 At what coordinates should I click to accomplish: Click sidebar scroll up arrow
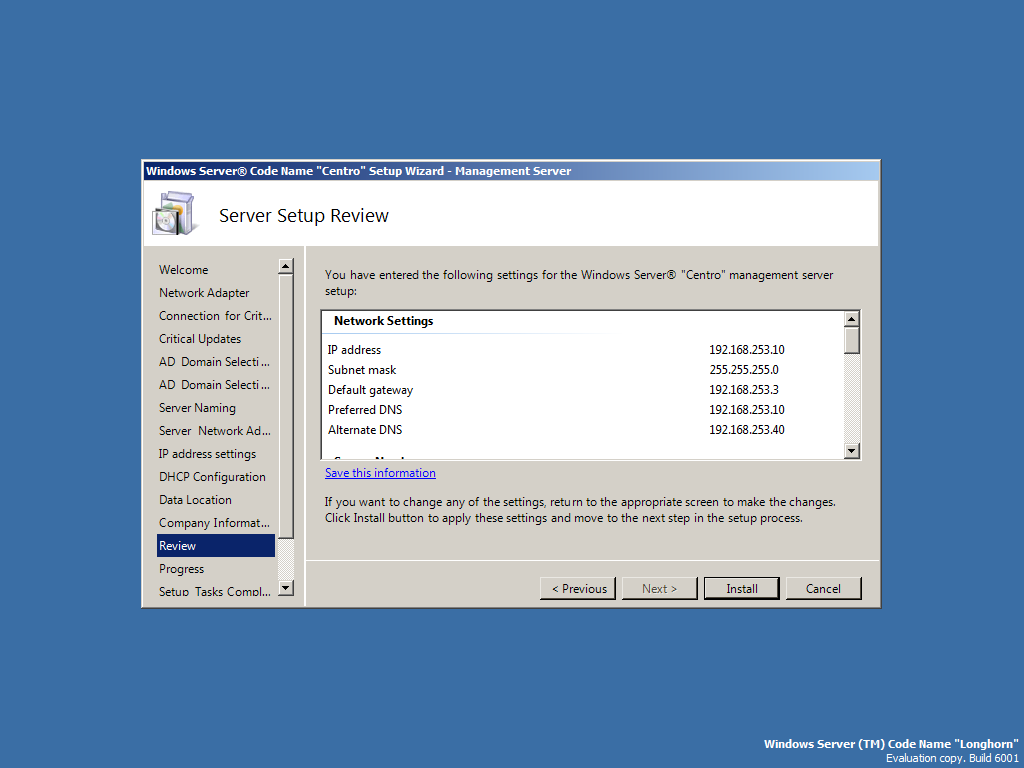click(285, 266)
